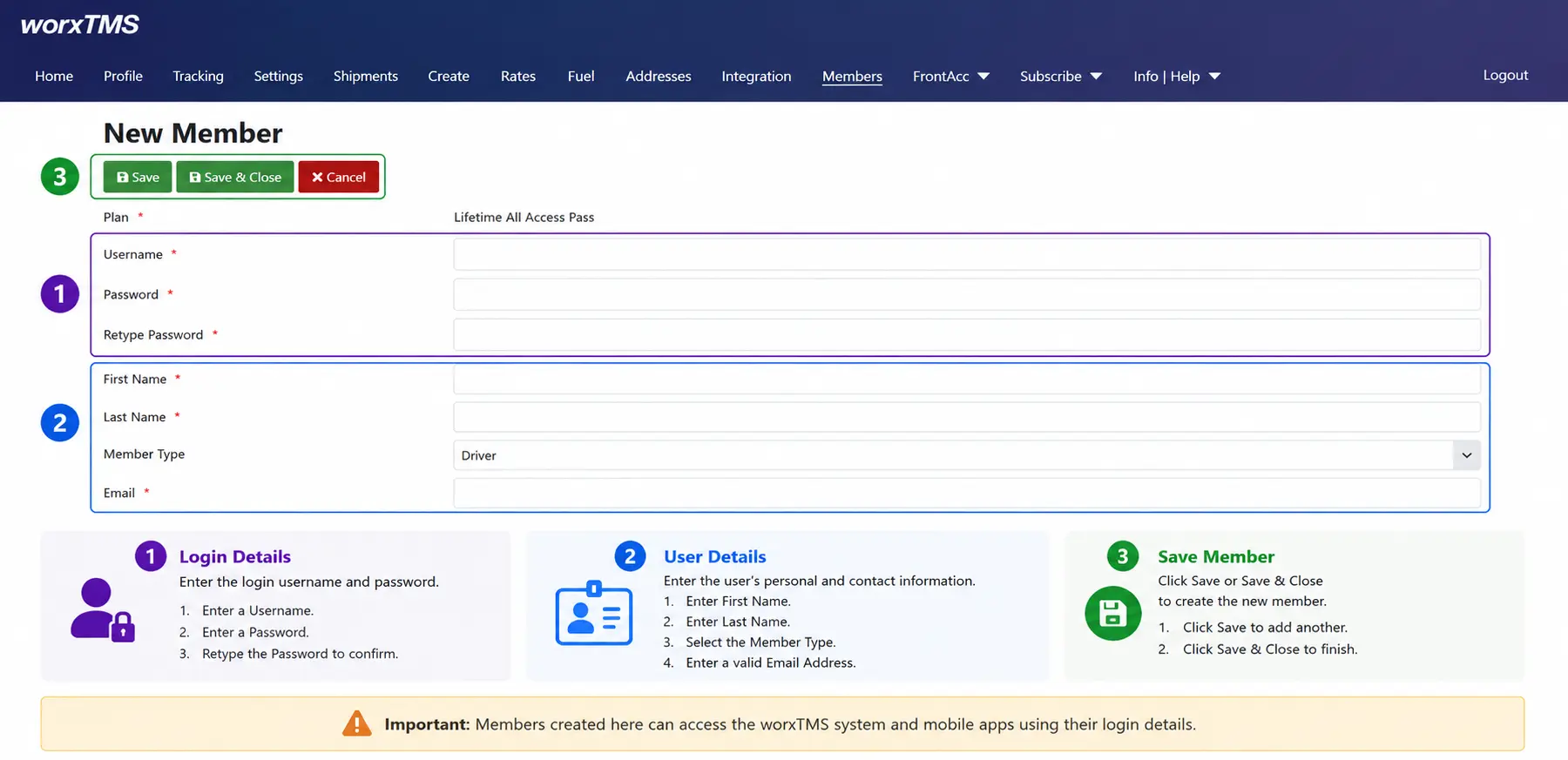Image resolution: width=1568 pixels, height=760 pixels.
Task: Focus the Last Name input field
Action: 967,417
